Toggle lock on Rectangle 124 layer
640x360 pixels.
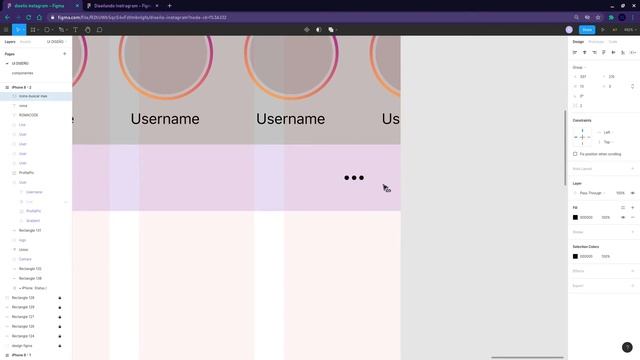tap(60, 336)
